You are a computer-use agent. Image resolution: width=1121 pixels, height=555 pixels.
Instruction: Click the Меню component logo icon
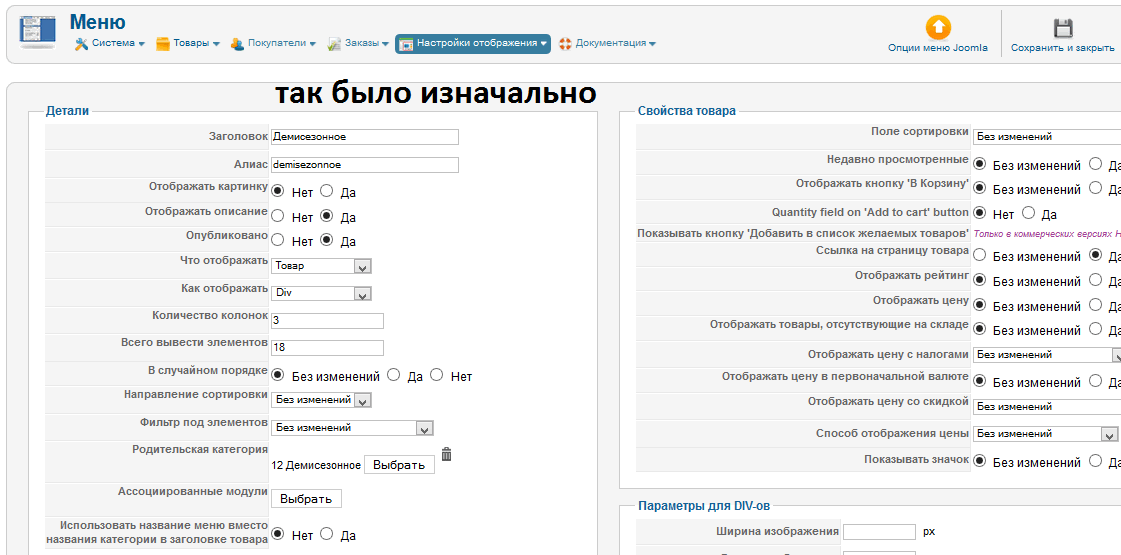point(37,31)
